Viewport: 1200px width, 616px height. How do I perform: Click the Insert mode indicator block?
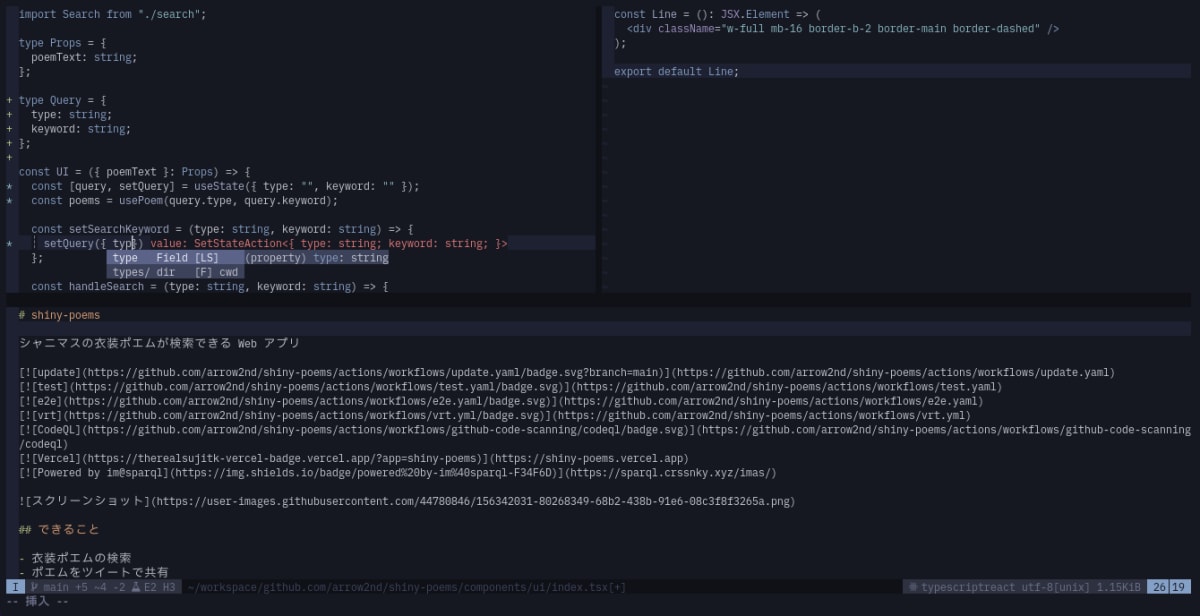tap(14, 587)
